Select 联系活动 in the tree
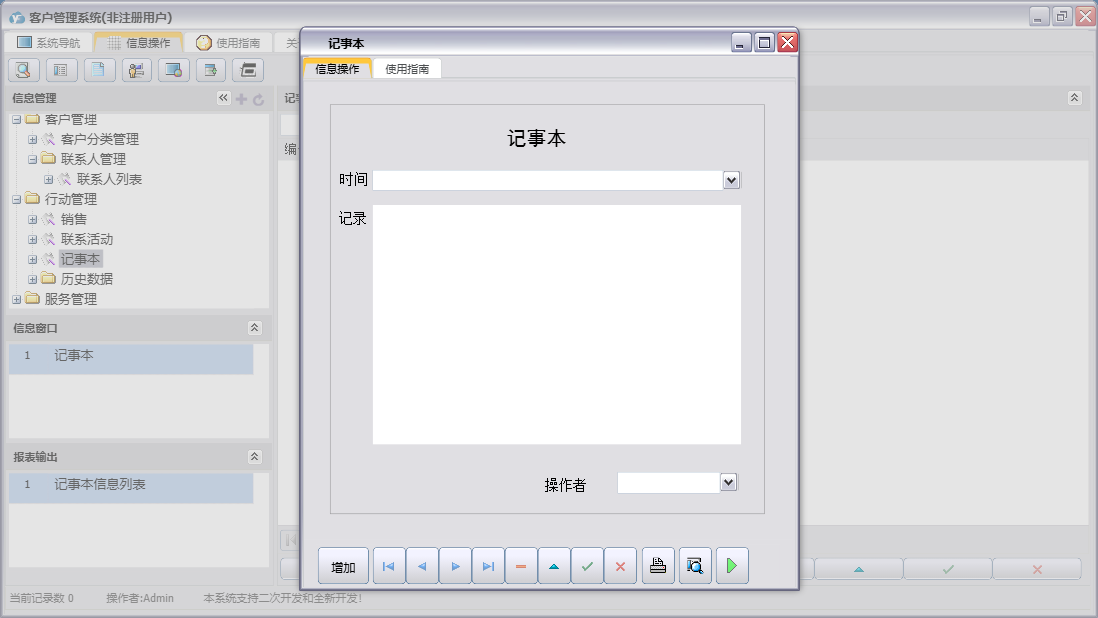This screenshot has width=1098, height=618. click(89, 239)
